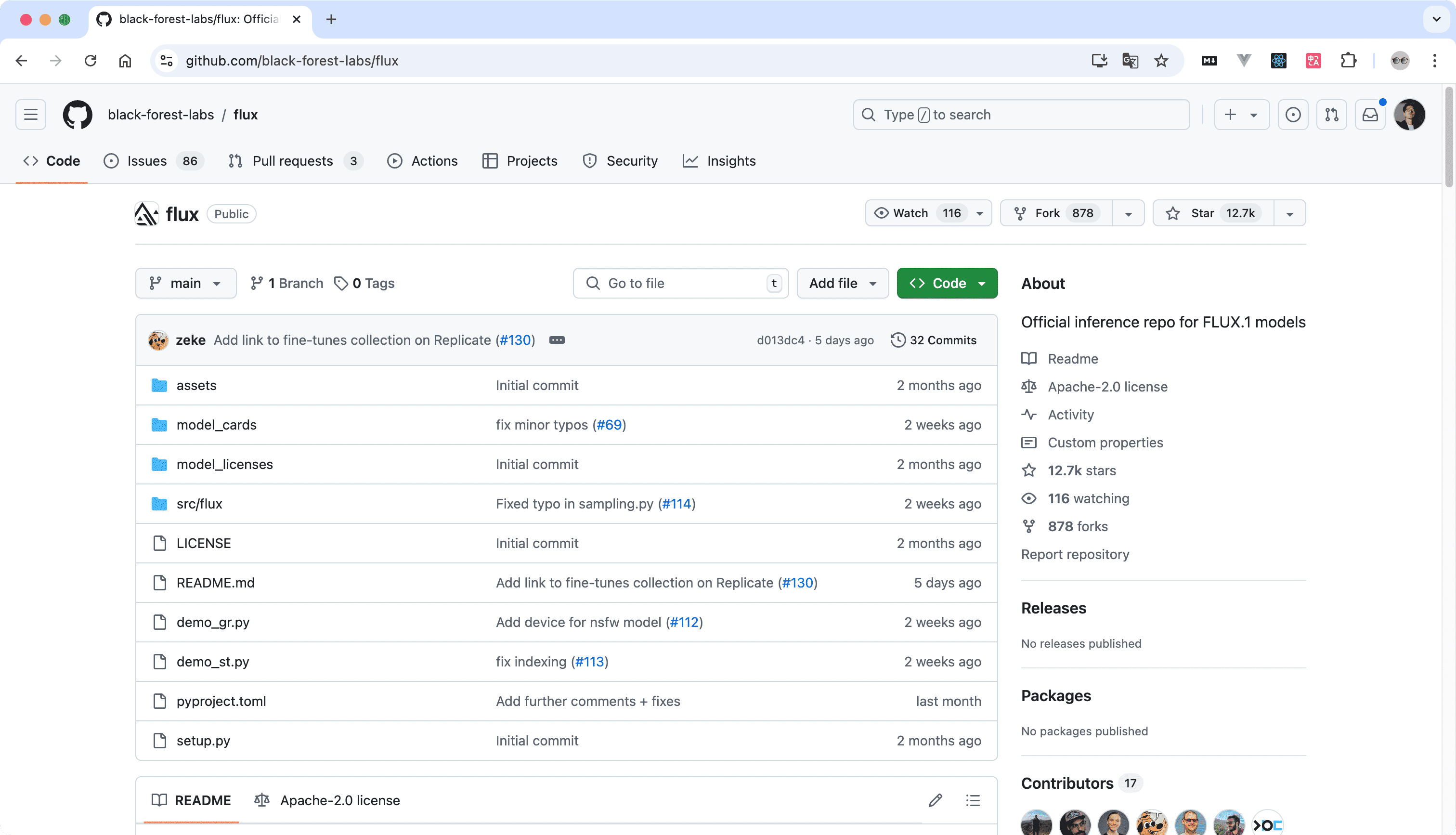Screen dimensions: 1456x835
Task: Open the create new plus dropdown
Action: point(1241,115)
